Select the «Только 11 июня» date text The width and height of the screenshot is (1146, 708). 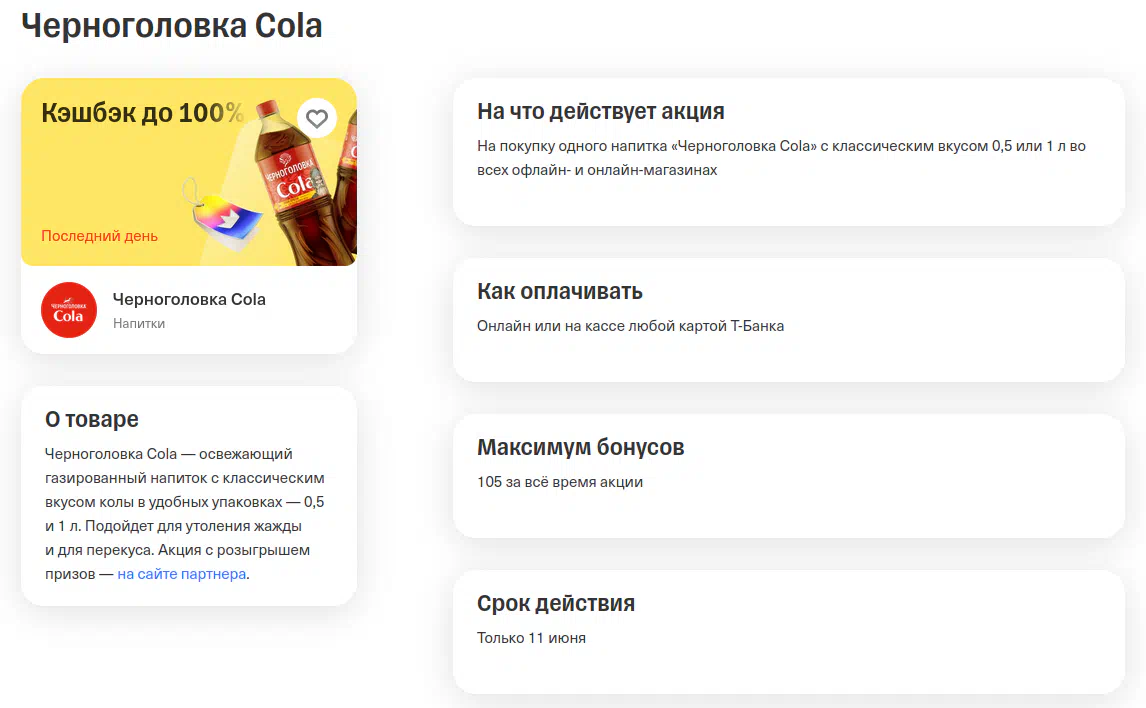pos(531,638)
